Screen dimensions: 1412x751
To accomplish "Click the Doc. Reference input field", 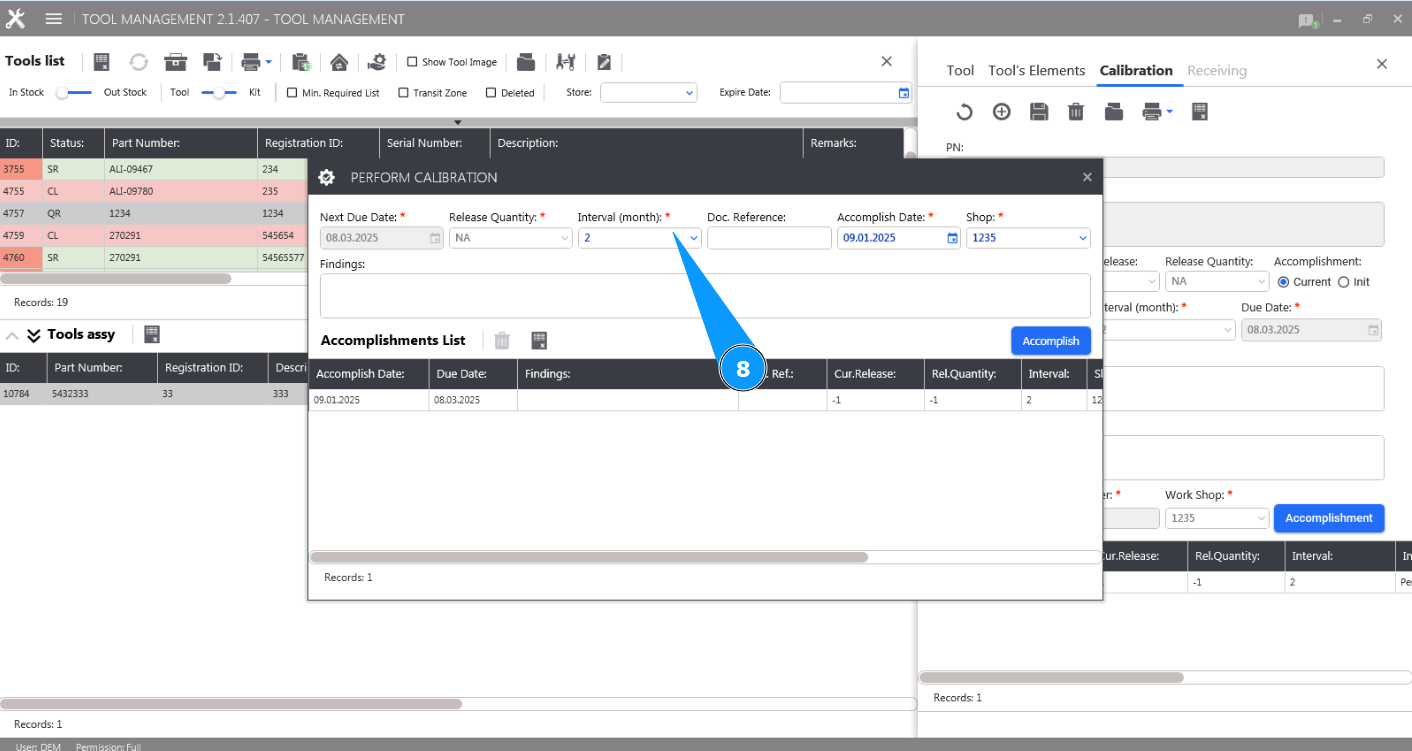I will 769,238.
